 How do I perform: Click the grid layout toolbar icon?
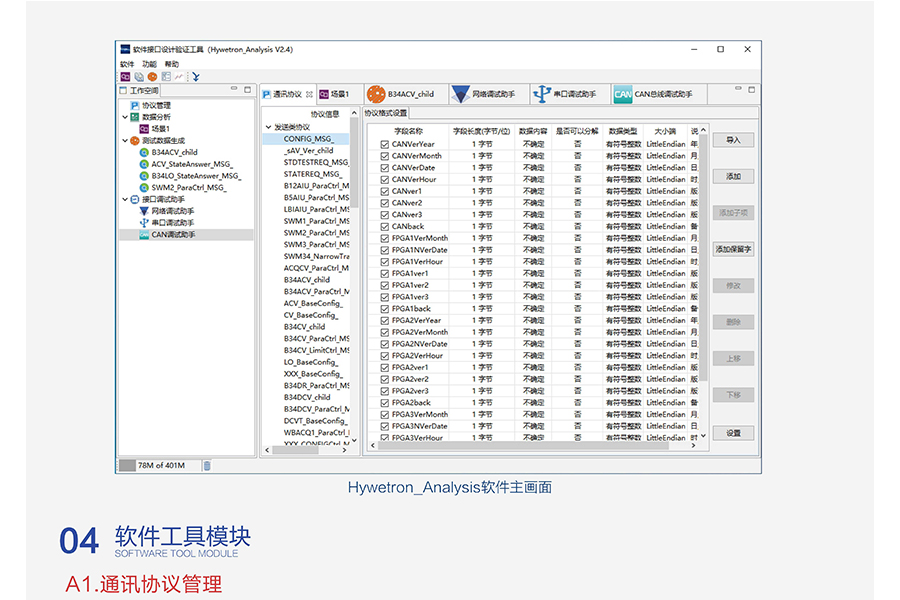166,76
